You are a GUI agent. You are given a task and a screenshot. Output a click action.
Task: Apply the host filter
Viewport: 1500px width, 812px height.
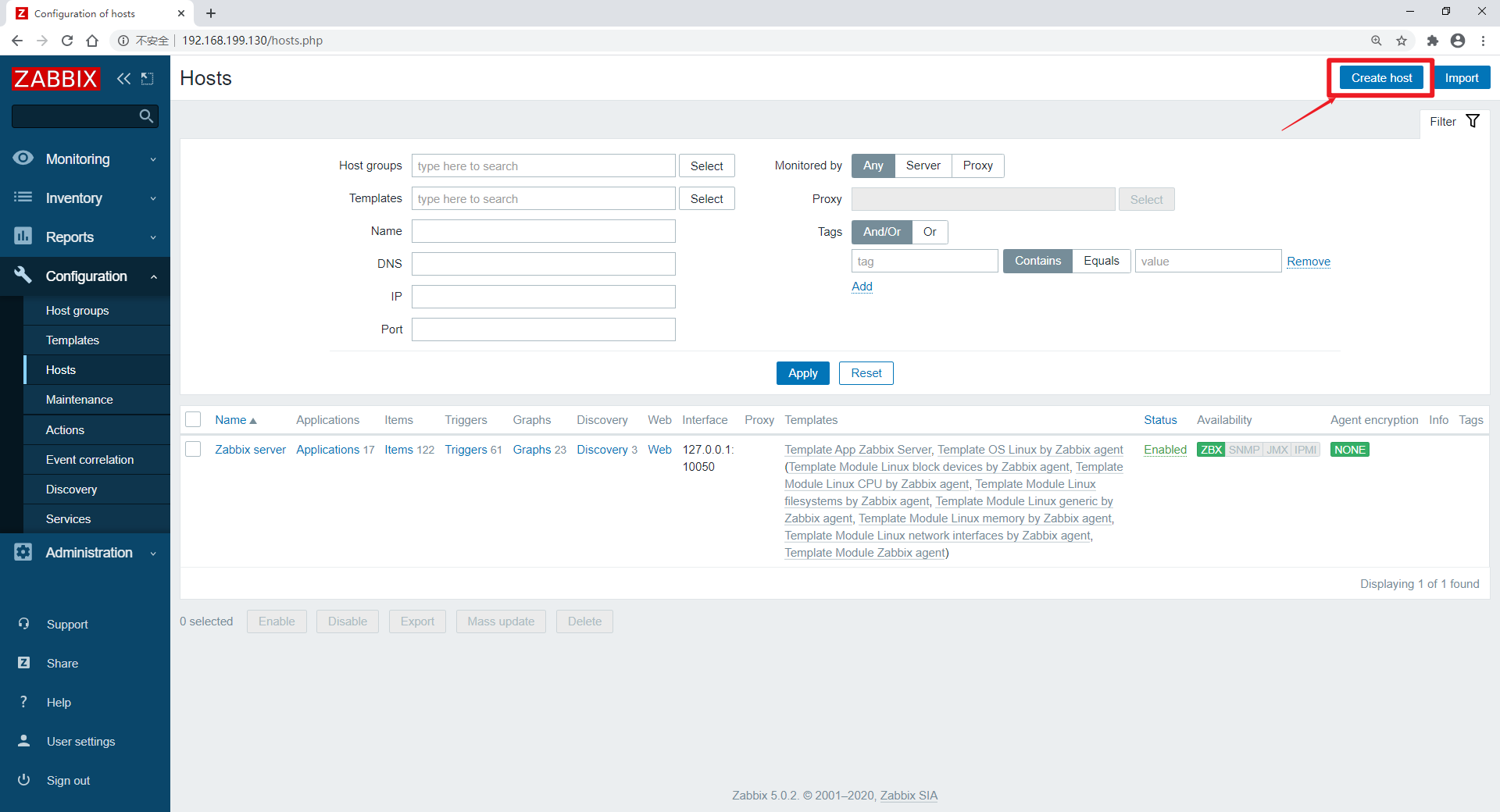pyautogui.click(x=802, y=373)
